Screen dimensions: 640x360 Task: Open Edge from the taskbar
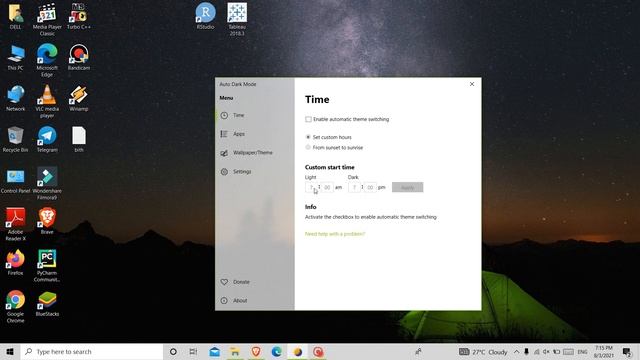tap(277, 351)
